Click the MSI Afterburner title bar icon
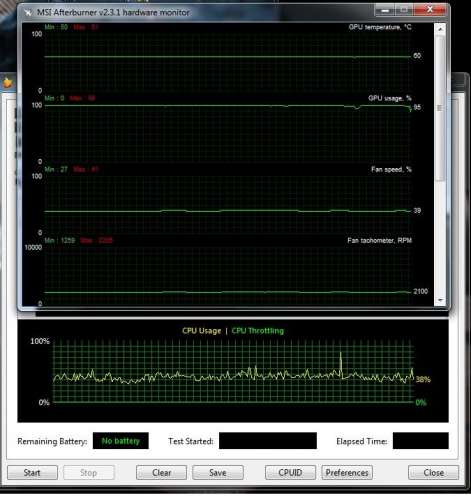This screenshot has width=471, height=500. click(x=28, y=13)
